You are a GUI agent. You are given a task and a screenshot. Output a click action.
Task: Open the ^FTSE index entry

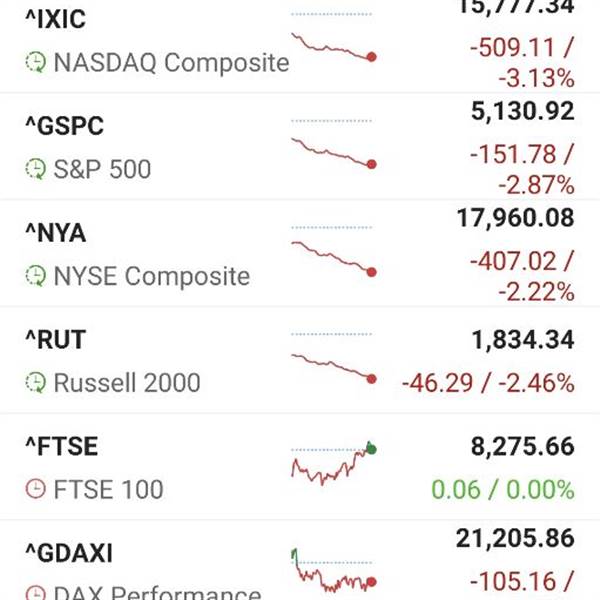(x=300, y=466)
